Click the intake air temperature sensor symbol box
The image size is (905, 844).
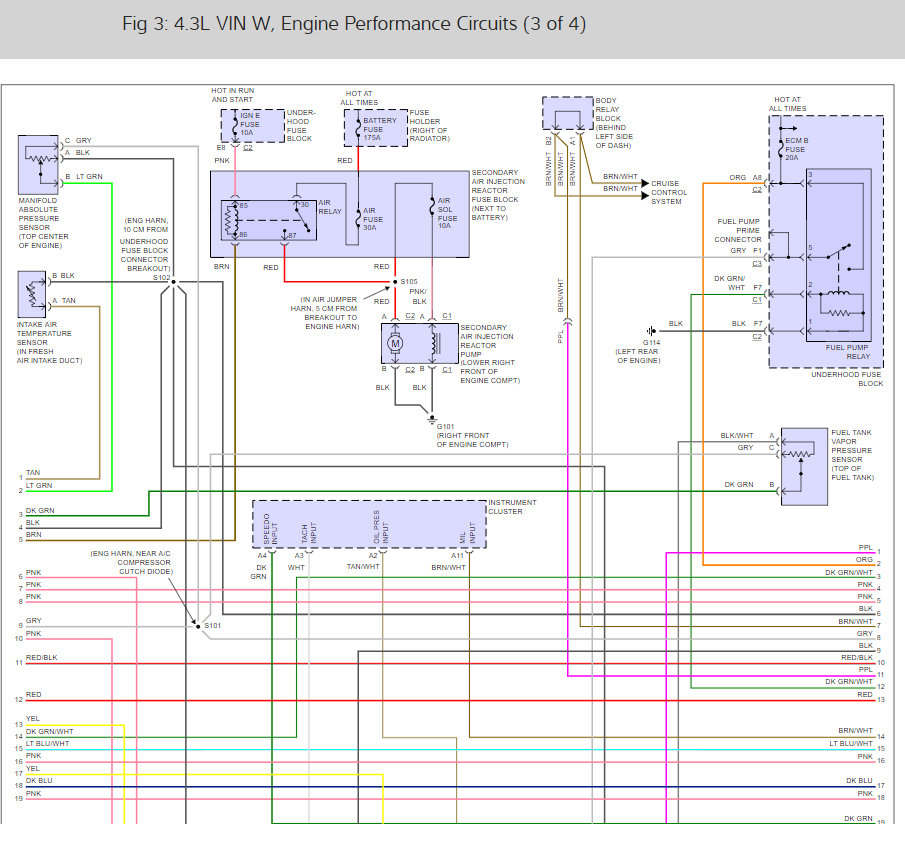point(32,294)
